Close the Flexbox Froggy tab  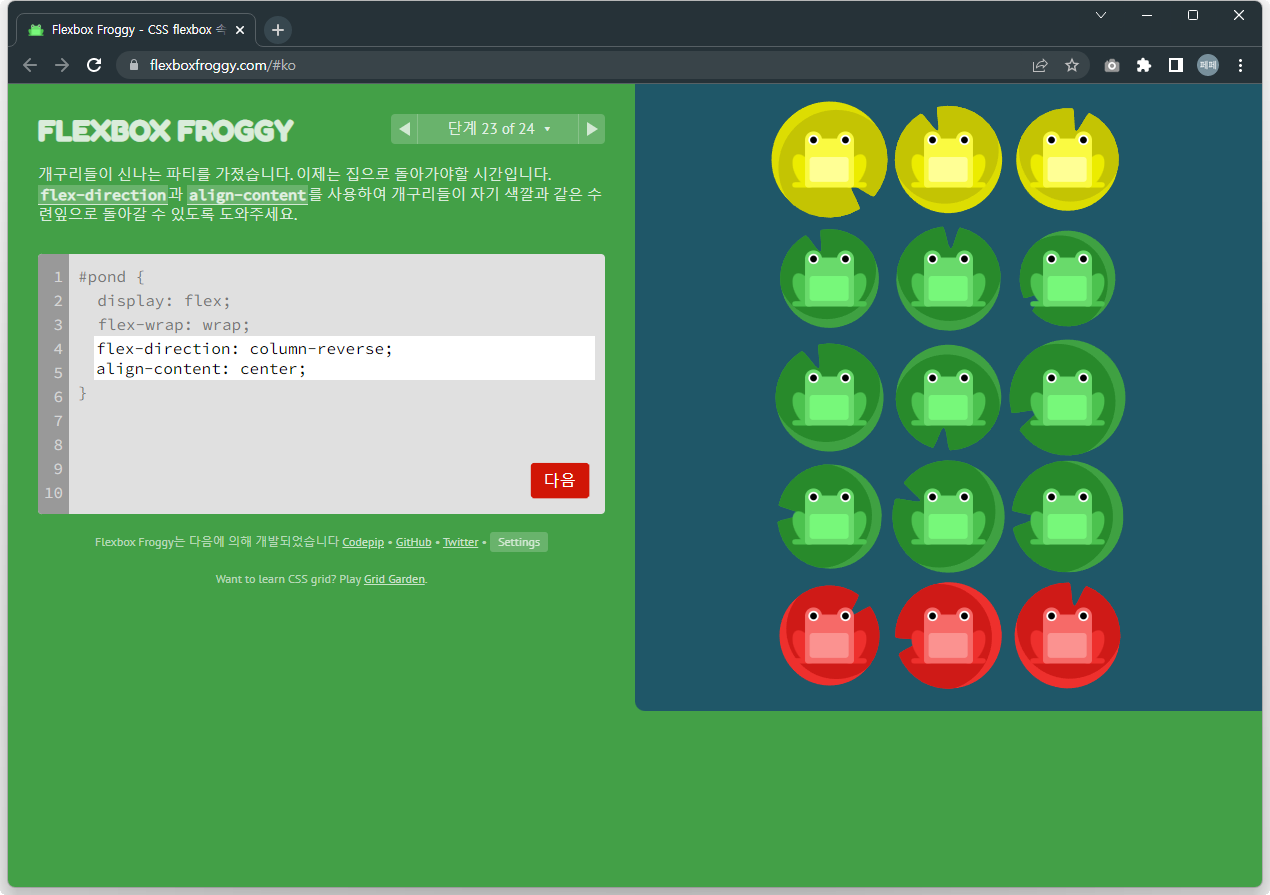tap(240, 30)
